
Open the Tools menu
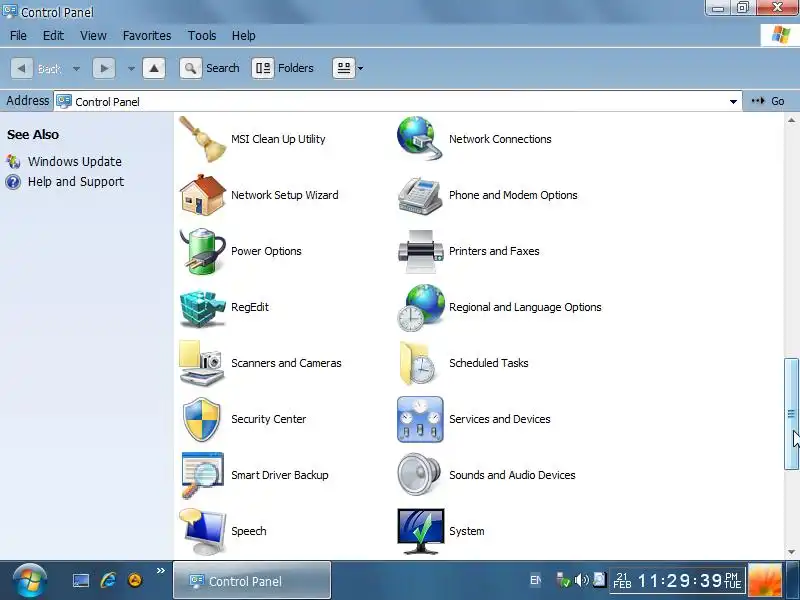(202, 36)
